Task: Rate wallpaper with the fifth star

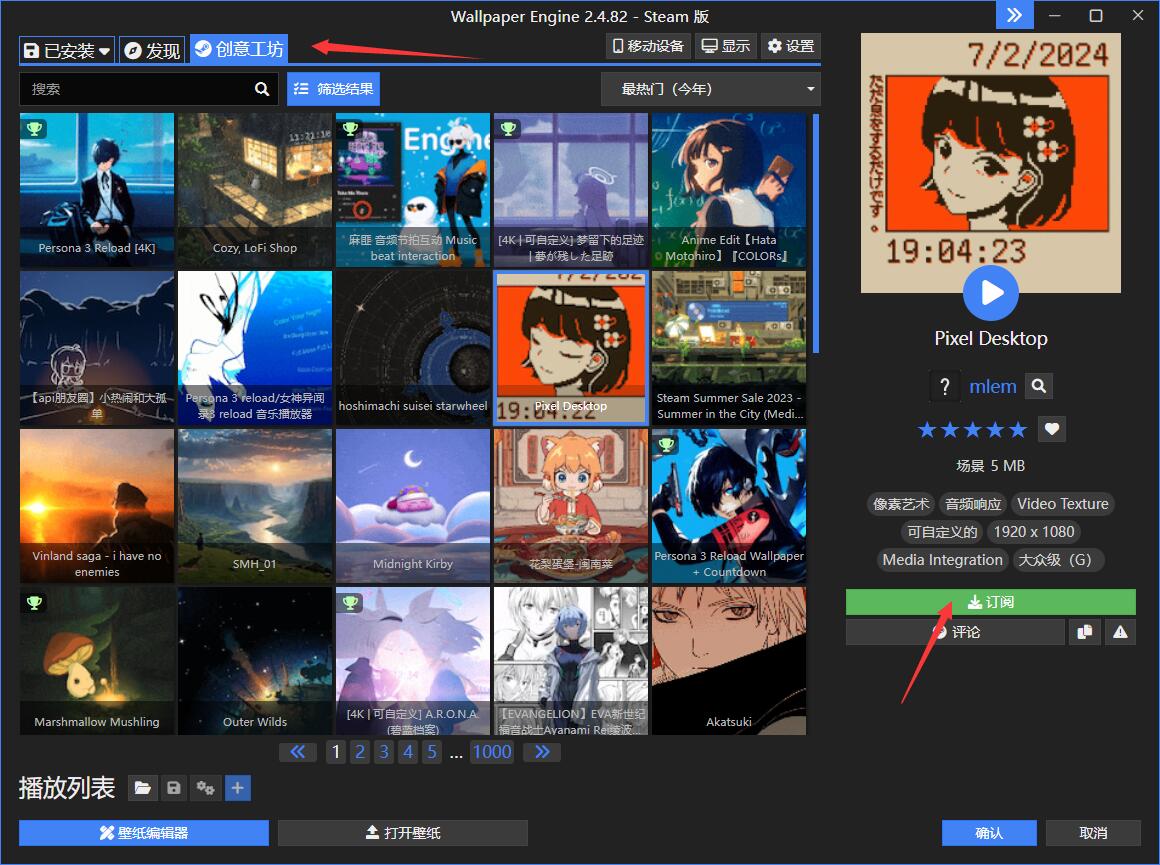Action: click(1018, 430)
